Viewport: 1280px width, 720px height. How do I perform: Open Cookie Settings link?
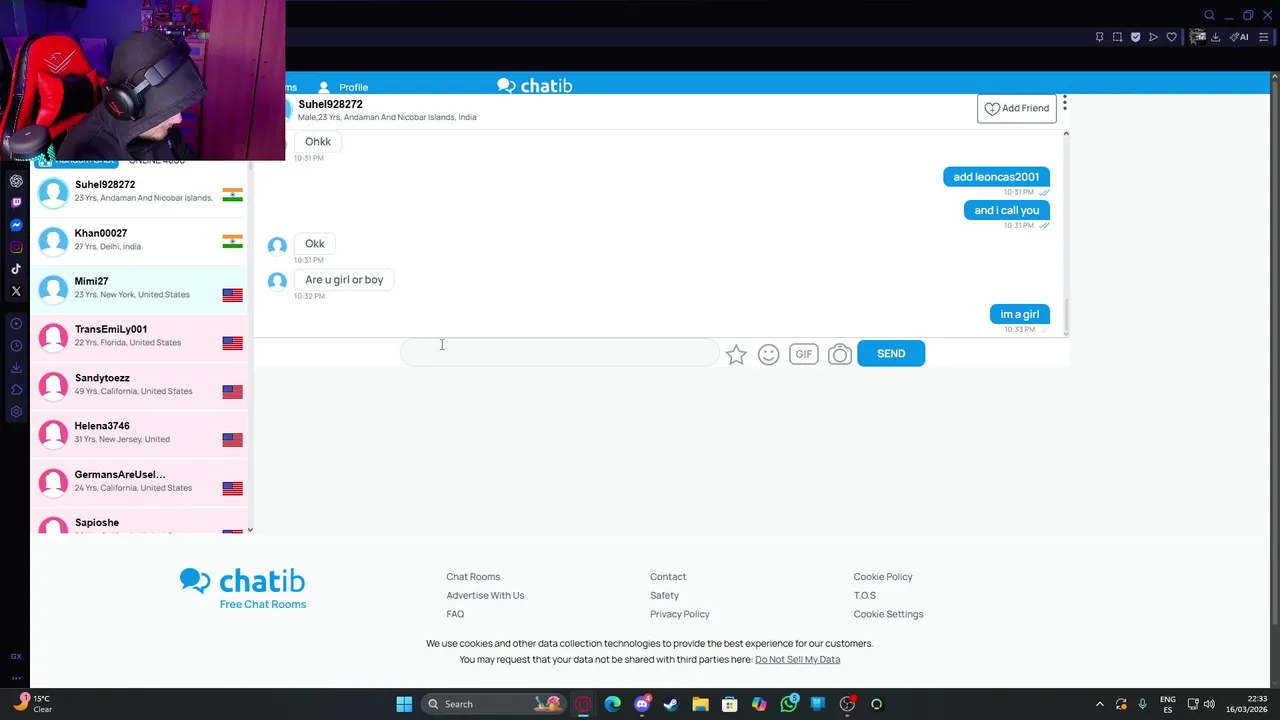point(888,615)
